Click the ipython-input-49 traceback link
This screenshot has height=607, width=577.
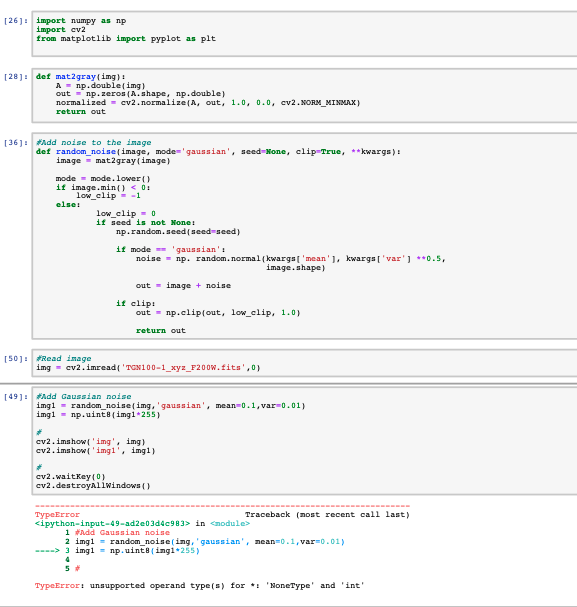[112, 523]
